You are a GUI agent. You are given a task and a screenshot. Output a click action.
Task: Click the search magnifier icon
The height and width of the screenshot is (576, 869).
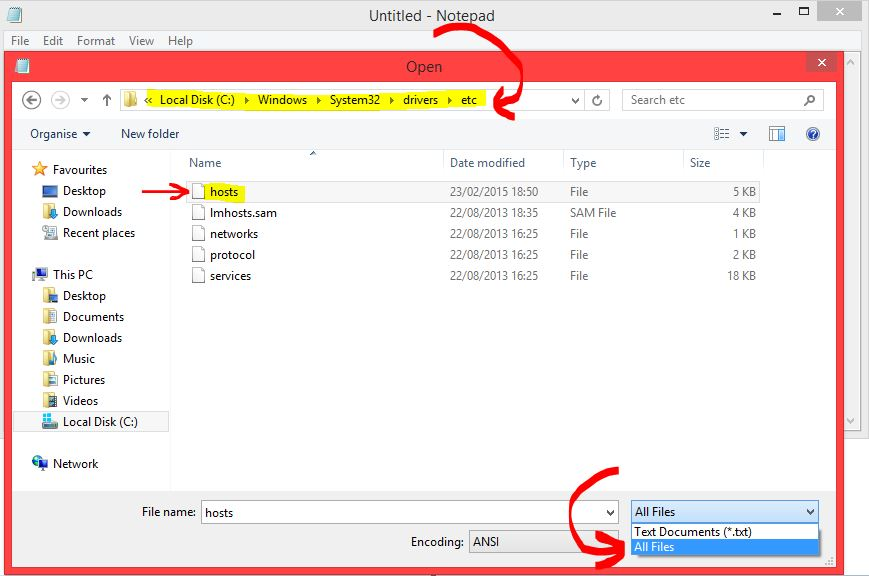click(809, 100)
